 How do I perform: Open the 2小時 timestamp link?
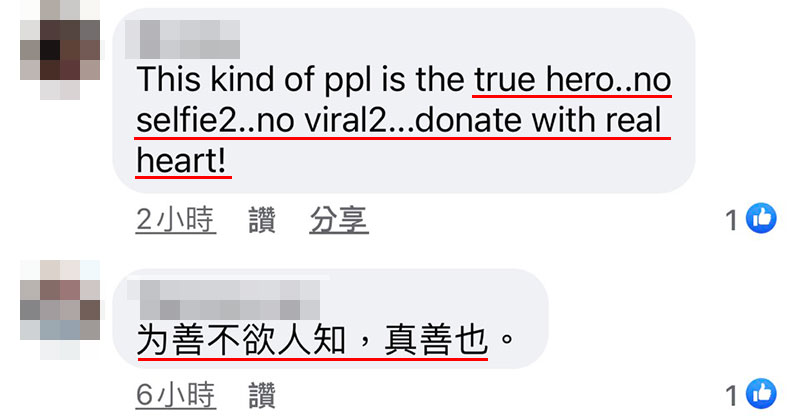(176, 220)
